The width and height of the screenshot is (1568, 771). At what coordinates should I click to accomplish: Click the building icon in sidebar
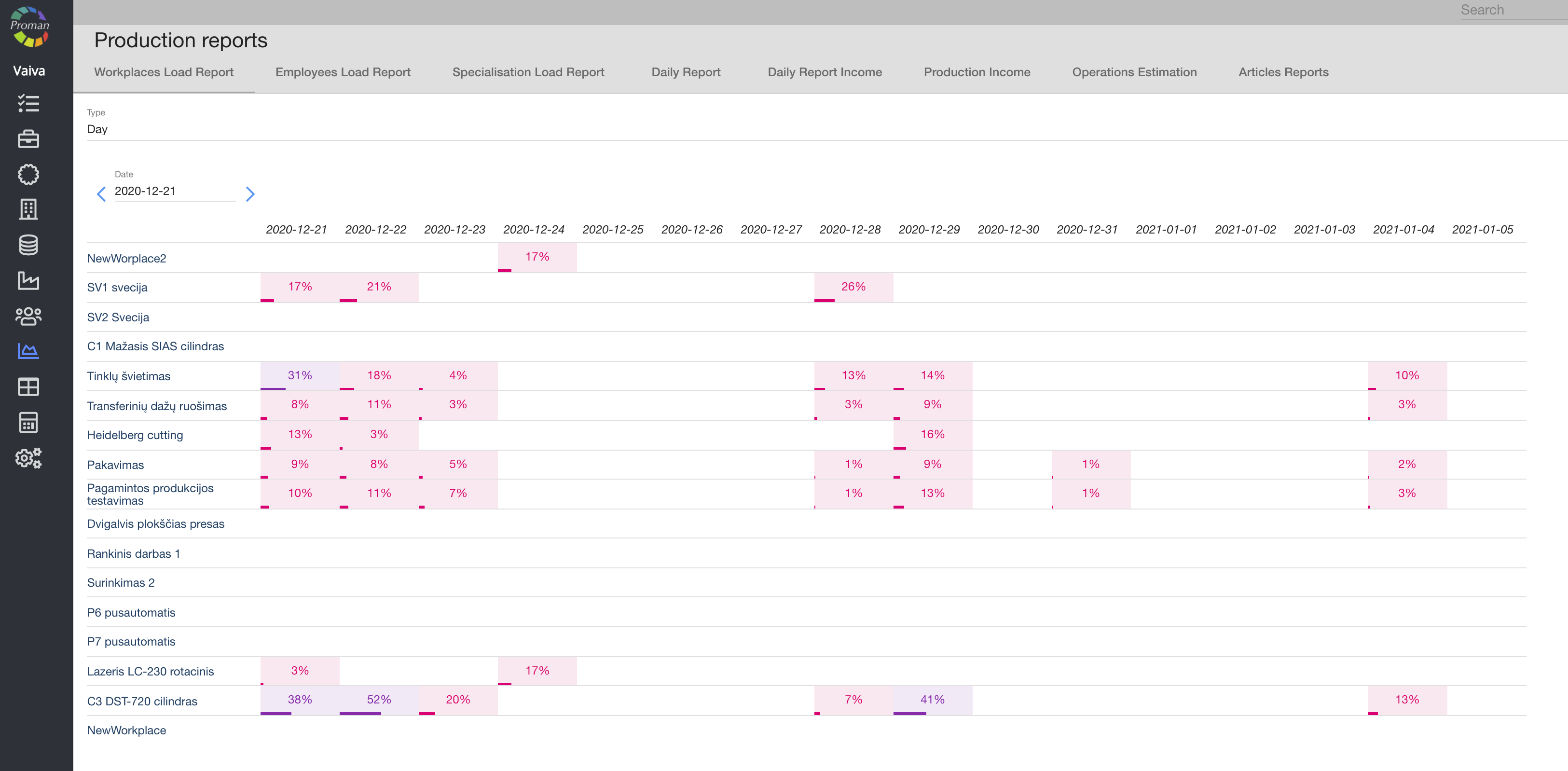28,209
